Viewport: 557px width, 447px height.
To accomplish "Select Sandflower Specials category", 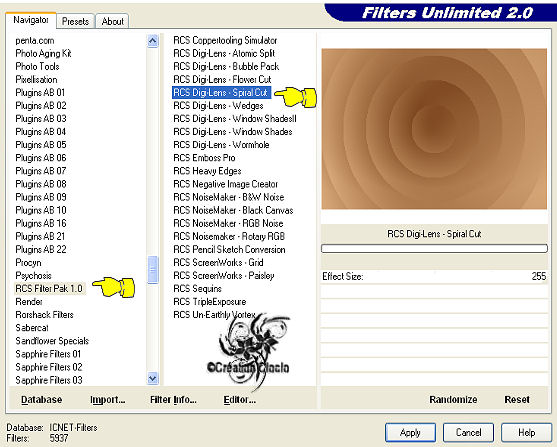I will 52,341.
